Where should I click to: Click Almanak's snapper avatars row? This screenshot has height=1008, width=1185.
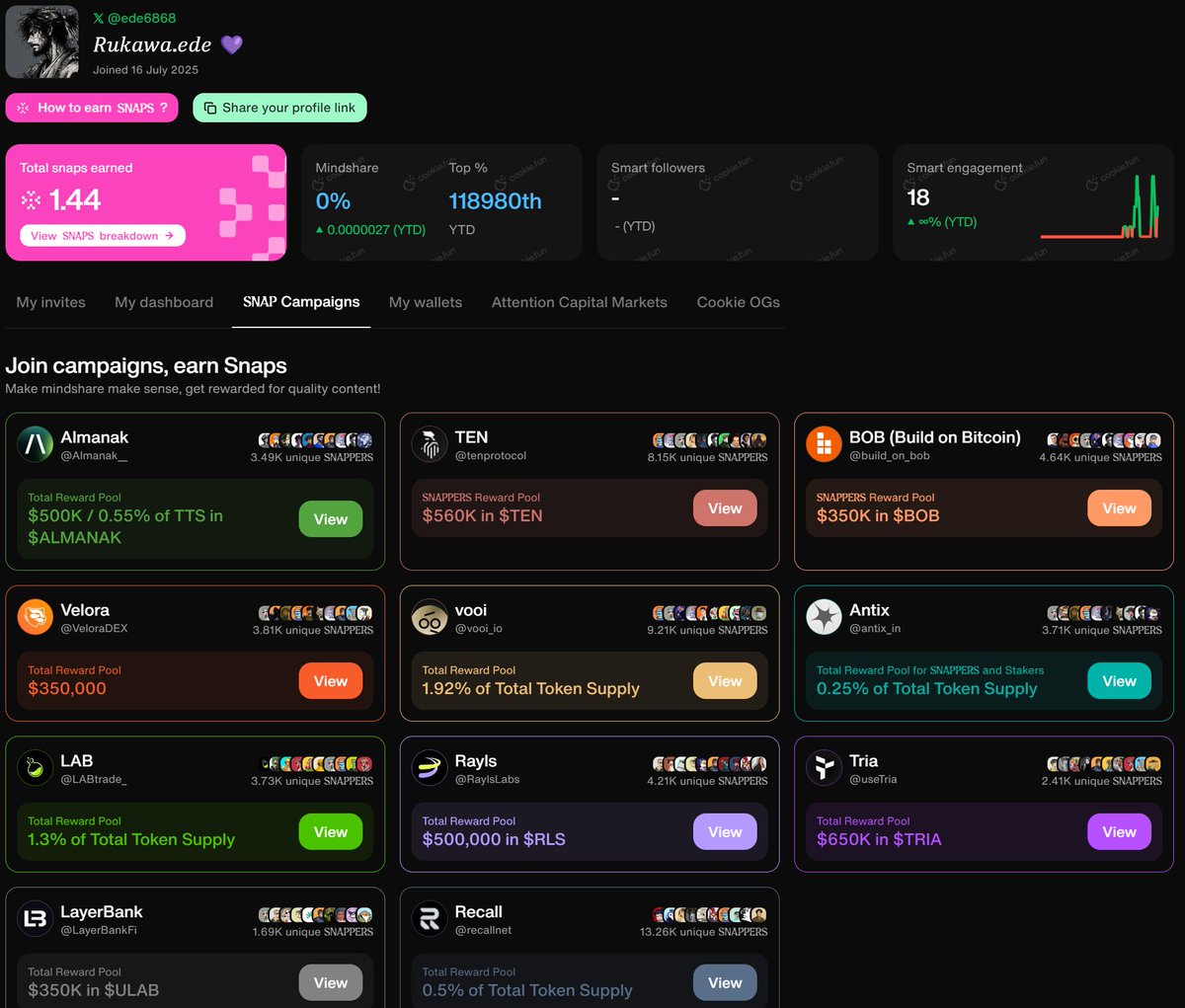click(x=315, y=440)
